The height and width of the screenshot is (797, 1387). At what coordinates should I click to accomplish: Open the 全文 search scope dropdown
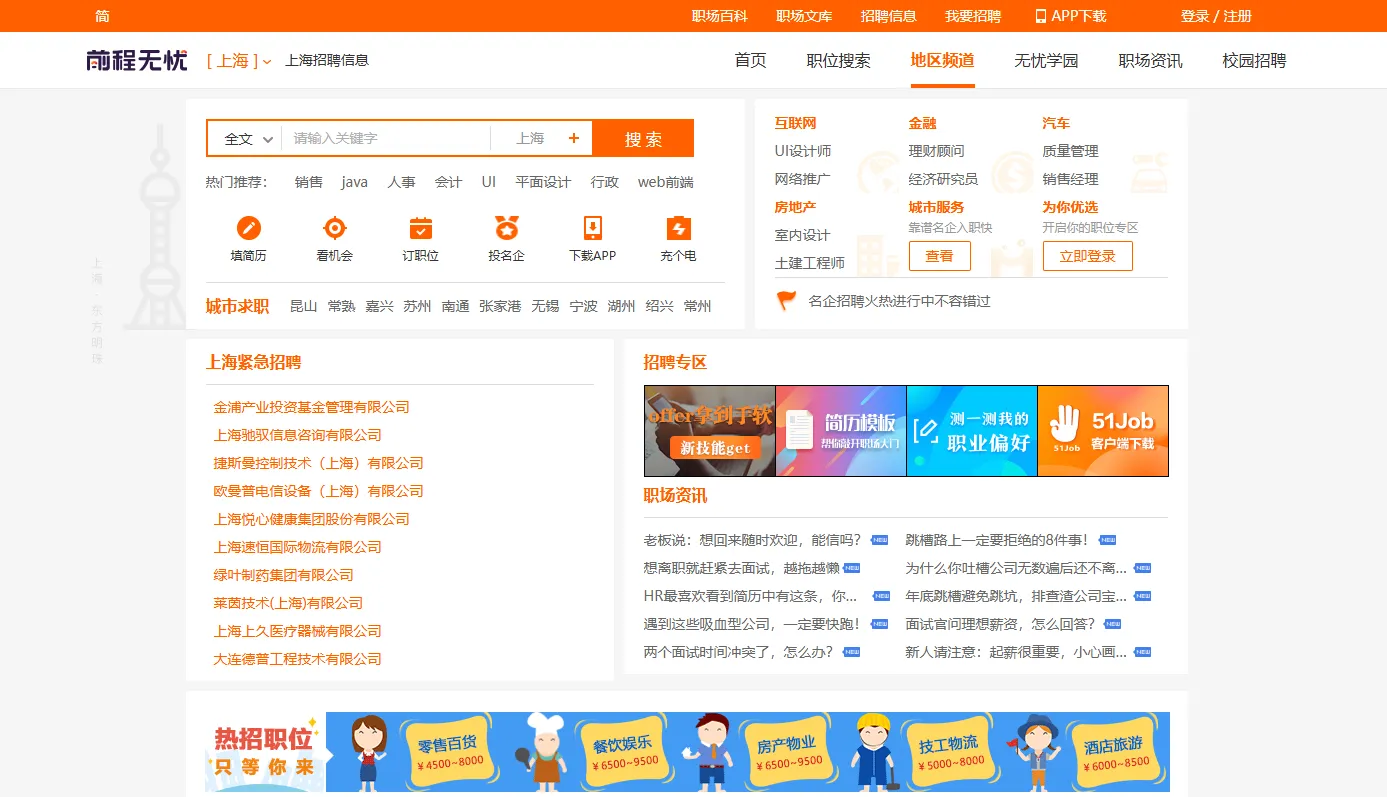[248, 139]
